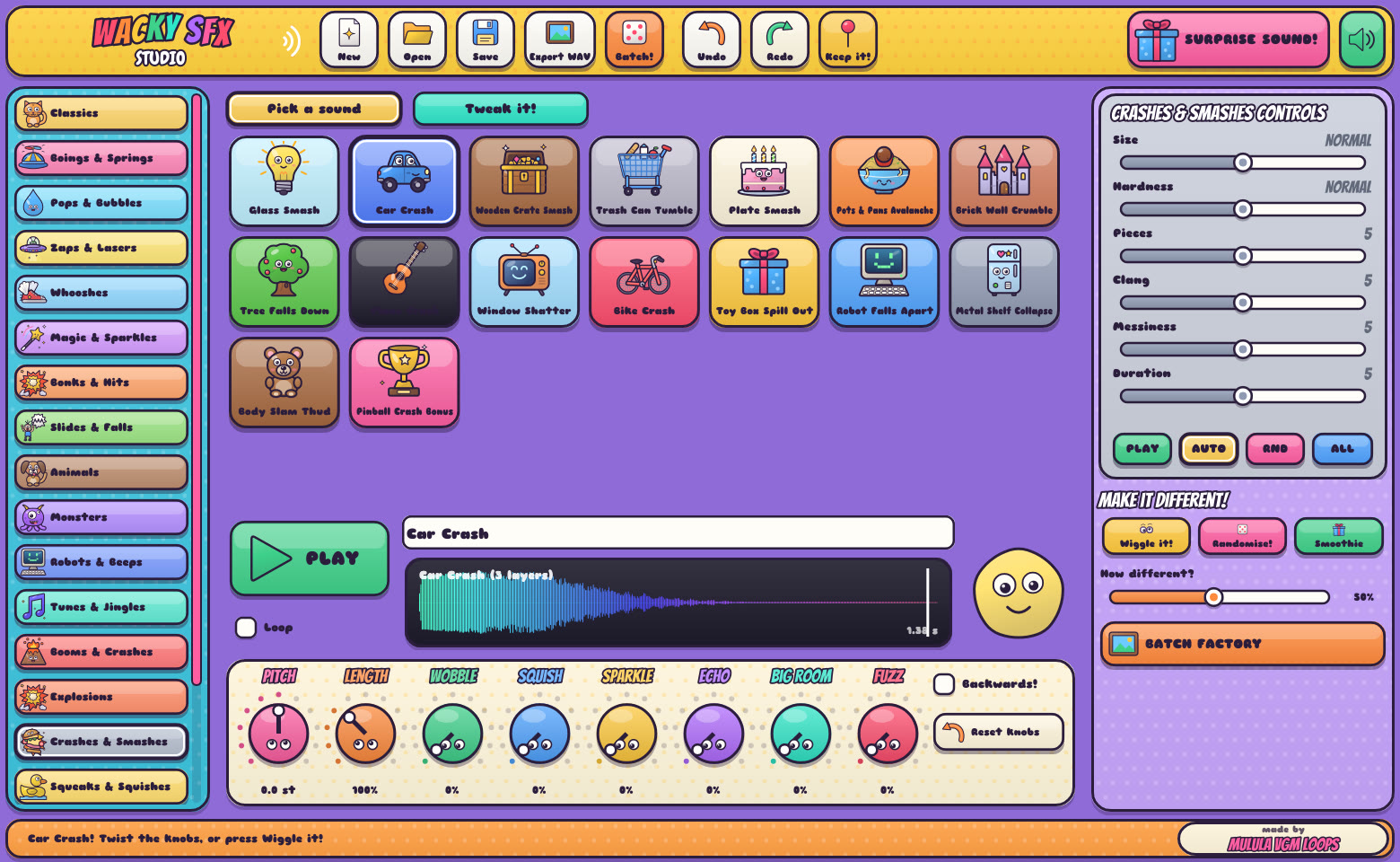Open the Zaps & Lasers category

coord(101,248)
